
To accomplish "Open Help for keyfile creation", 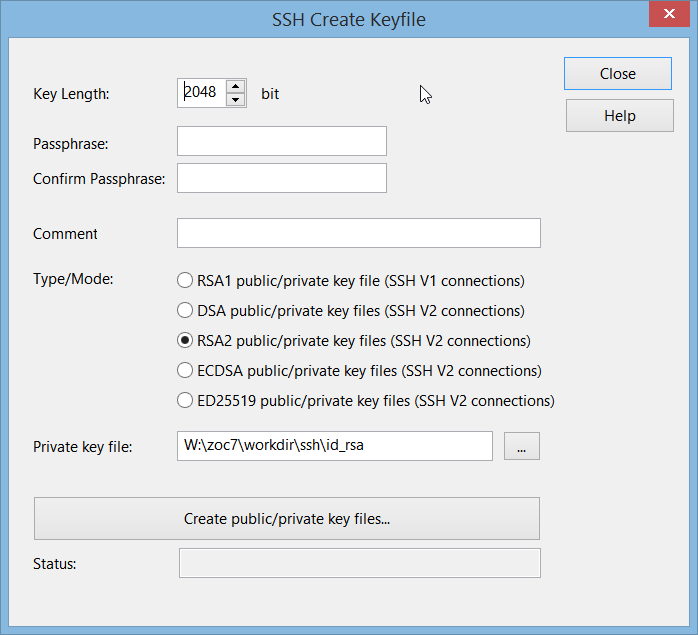I will coord(619,116).
